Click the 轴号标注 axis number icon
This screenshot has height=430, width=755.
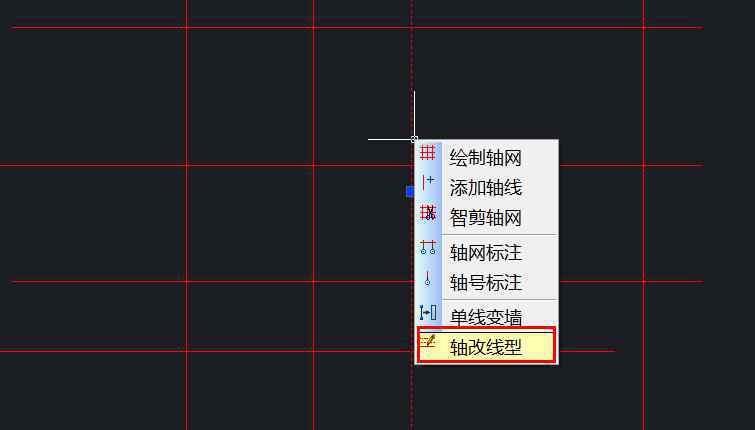pos(428,278)
